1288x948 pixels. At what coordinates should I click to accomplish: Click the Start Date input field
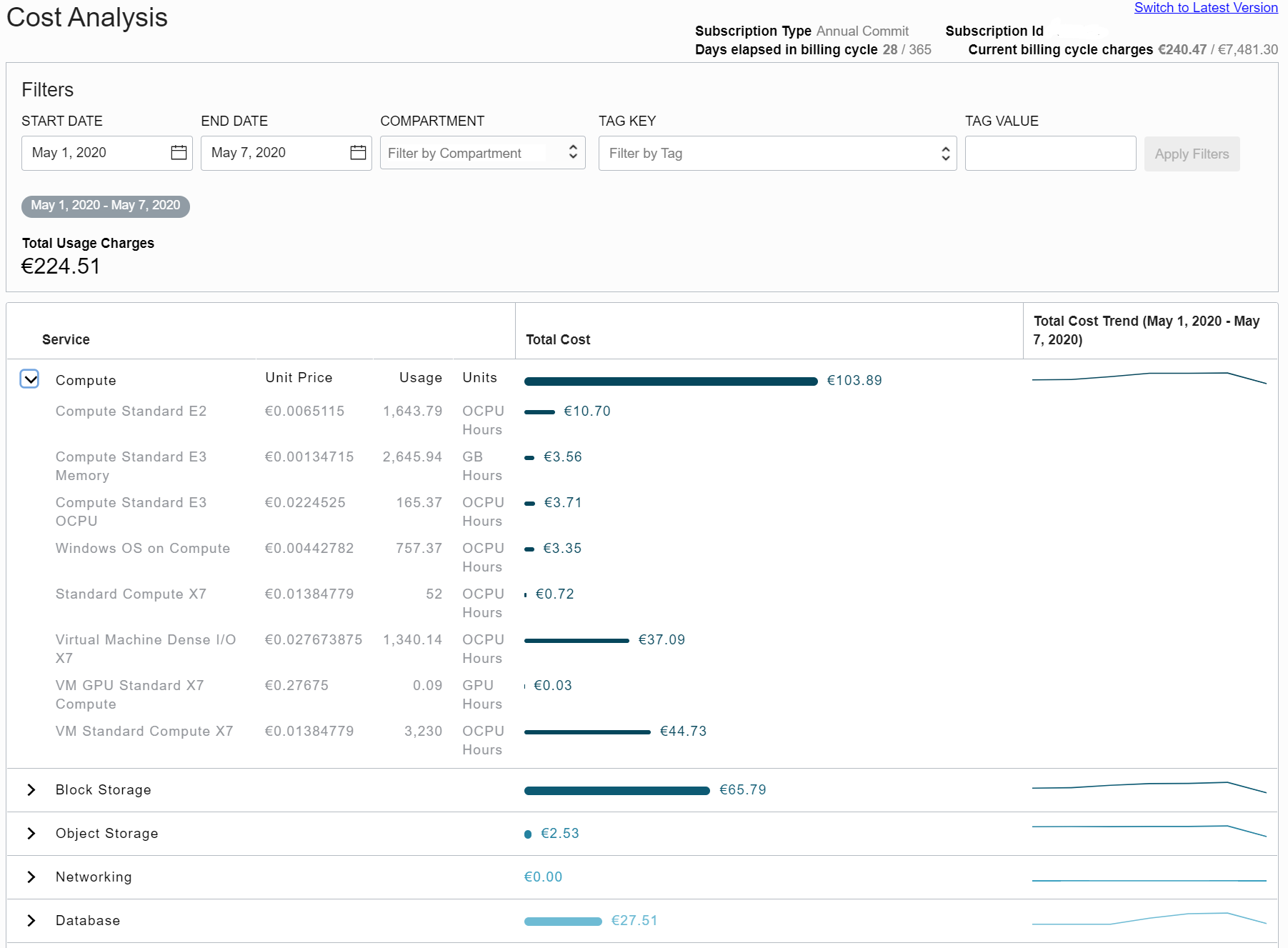click(x=93, y=152)
